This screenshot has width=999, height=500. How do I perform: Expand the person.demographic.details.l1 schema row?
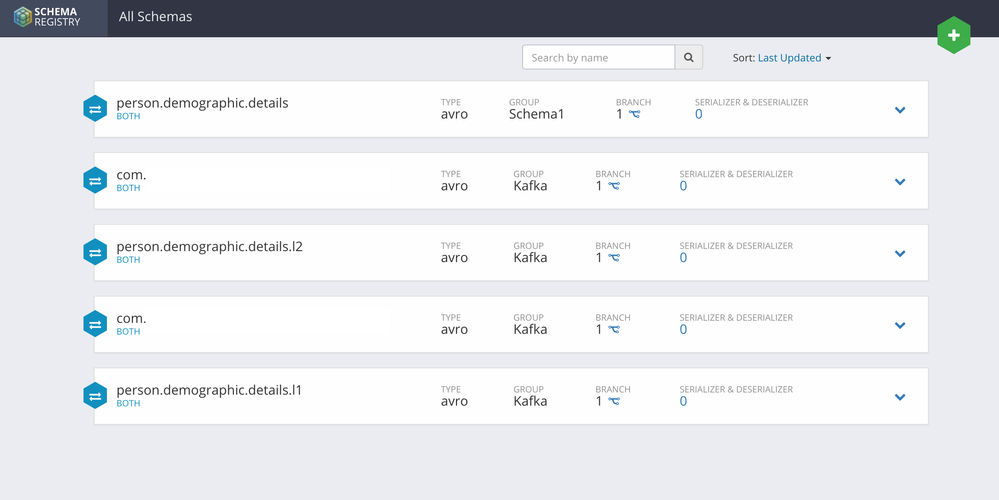900,398
